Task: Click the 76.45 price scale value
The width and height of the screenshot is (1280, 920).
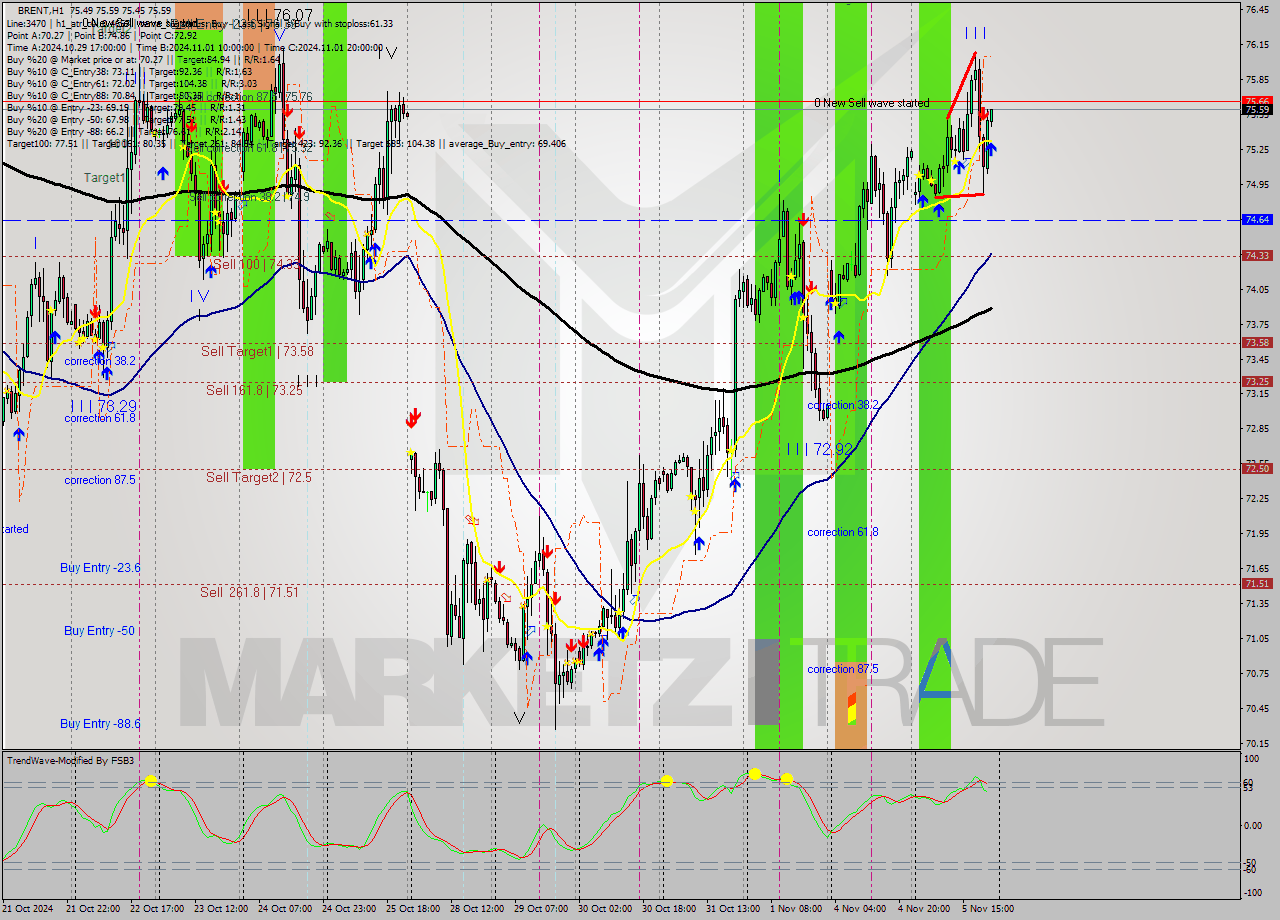Action: pos(1257,10)
